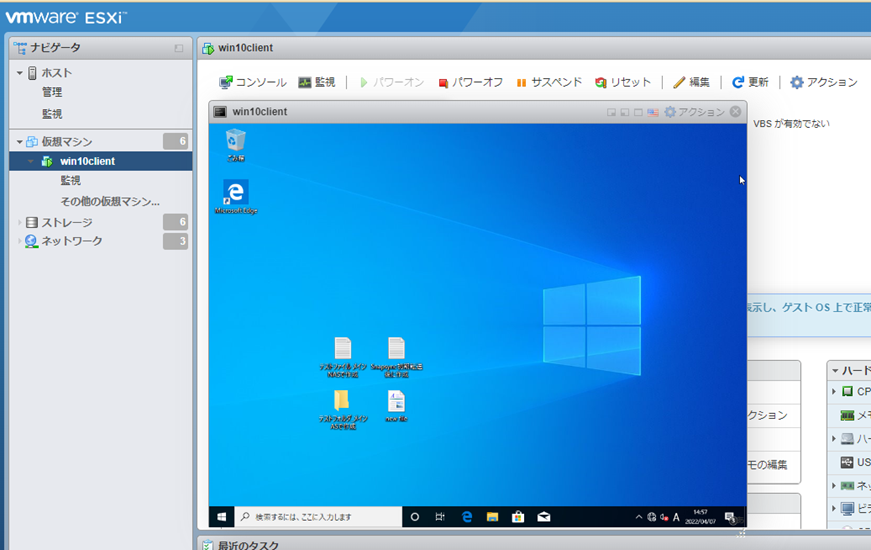This screenshot has height=550, width=871.
Task: Open console window アクション dropdown
Action: pos(694,112)
